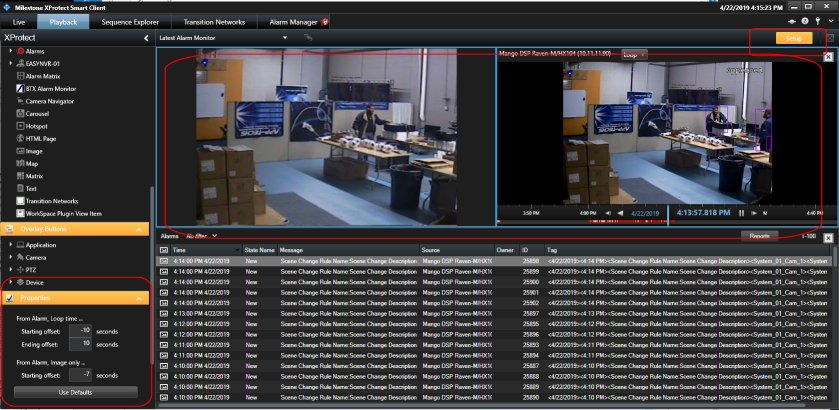
Task: Play reverse with the left triangle button
Action: point(620,213)
